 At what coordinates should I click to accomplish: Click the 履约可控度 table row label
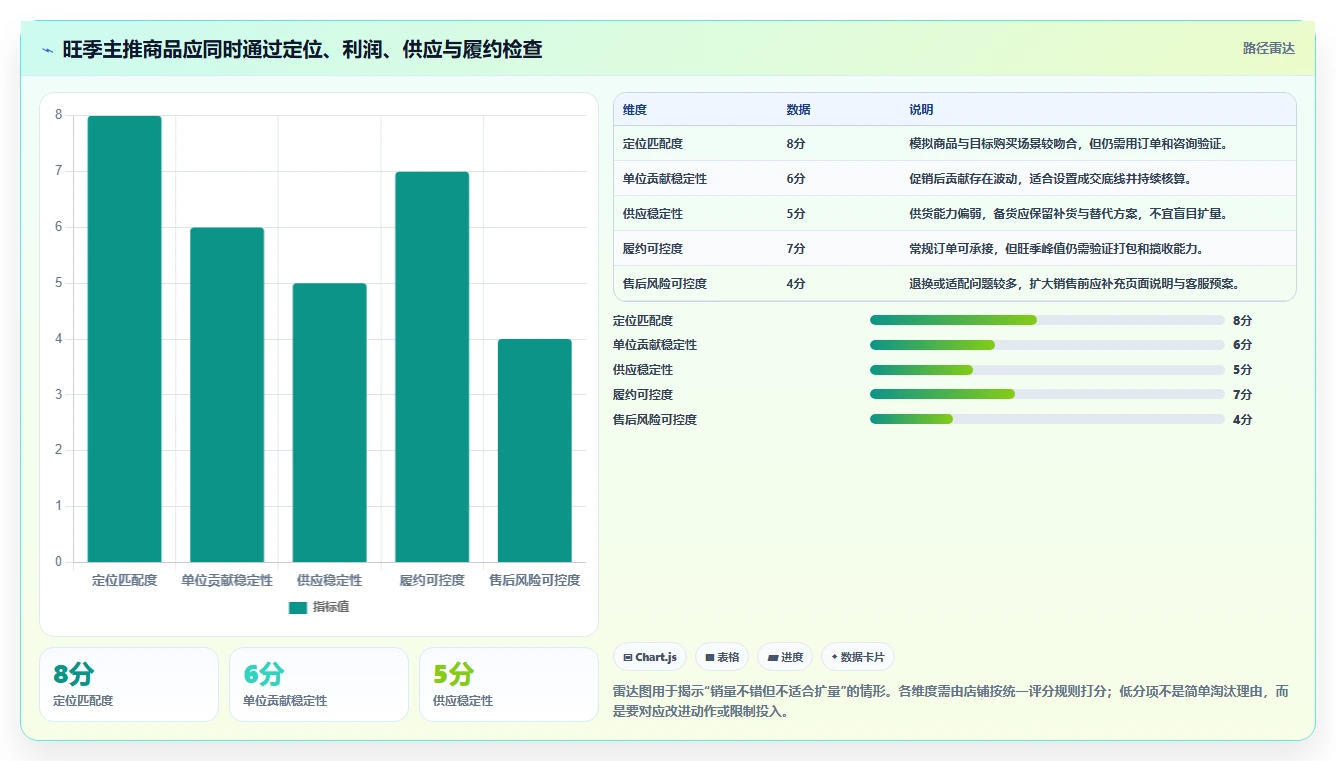tap(653, 249)
